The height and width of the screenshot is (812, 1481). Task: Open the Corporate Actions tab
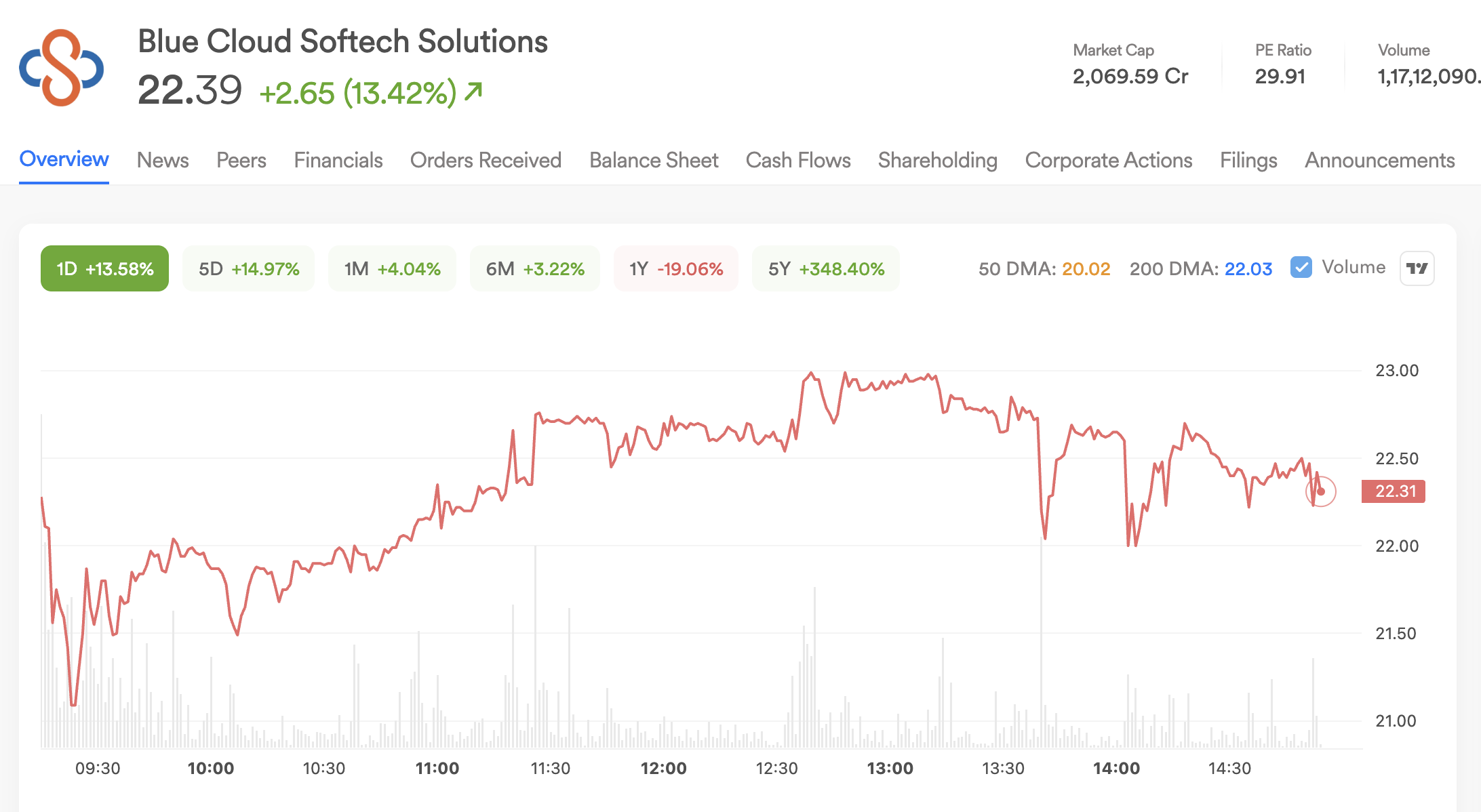pyautogui.click(x=1109, y=160)
